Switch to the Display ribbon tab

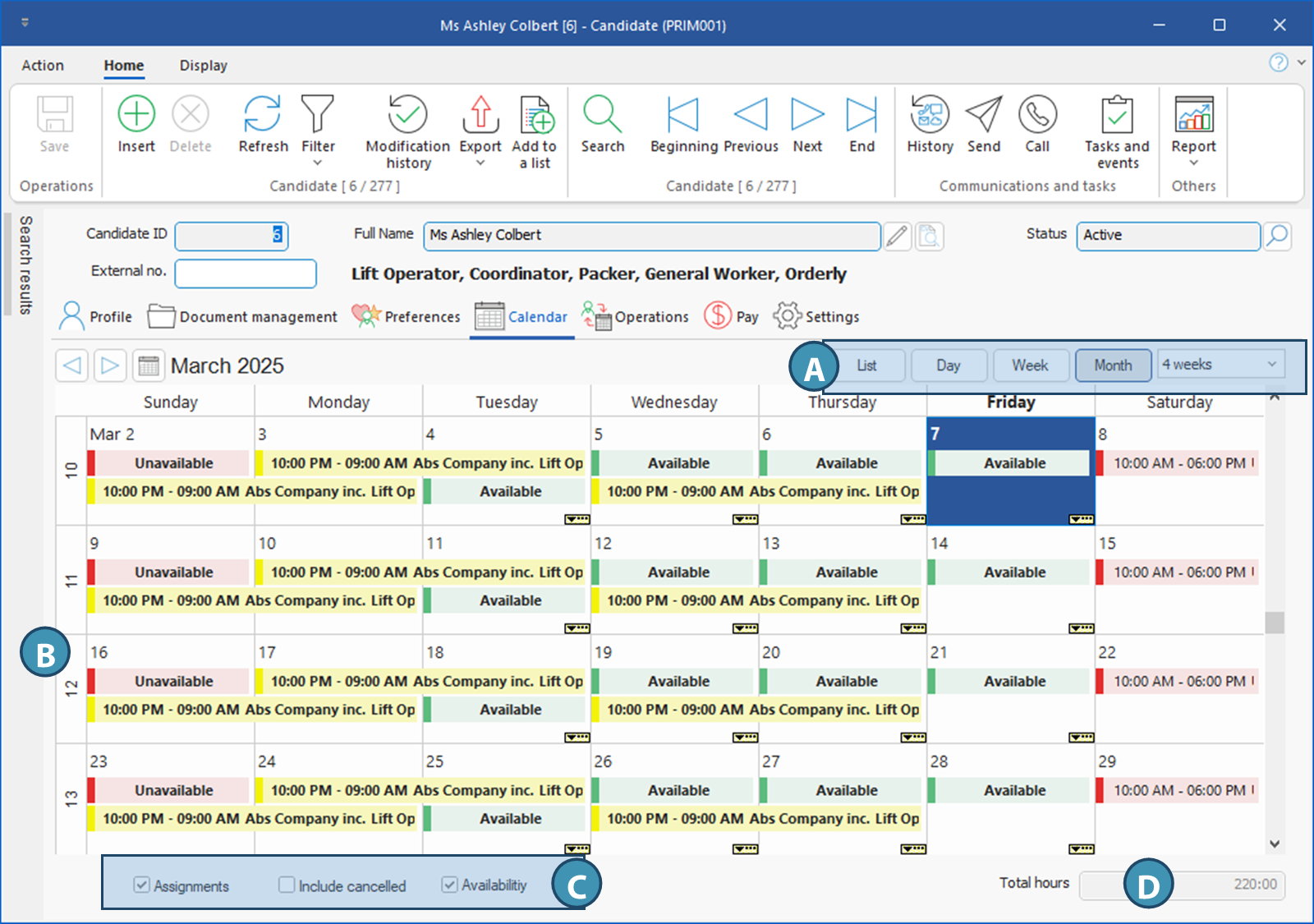coord(203,66)
